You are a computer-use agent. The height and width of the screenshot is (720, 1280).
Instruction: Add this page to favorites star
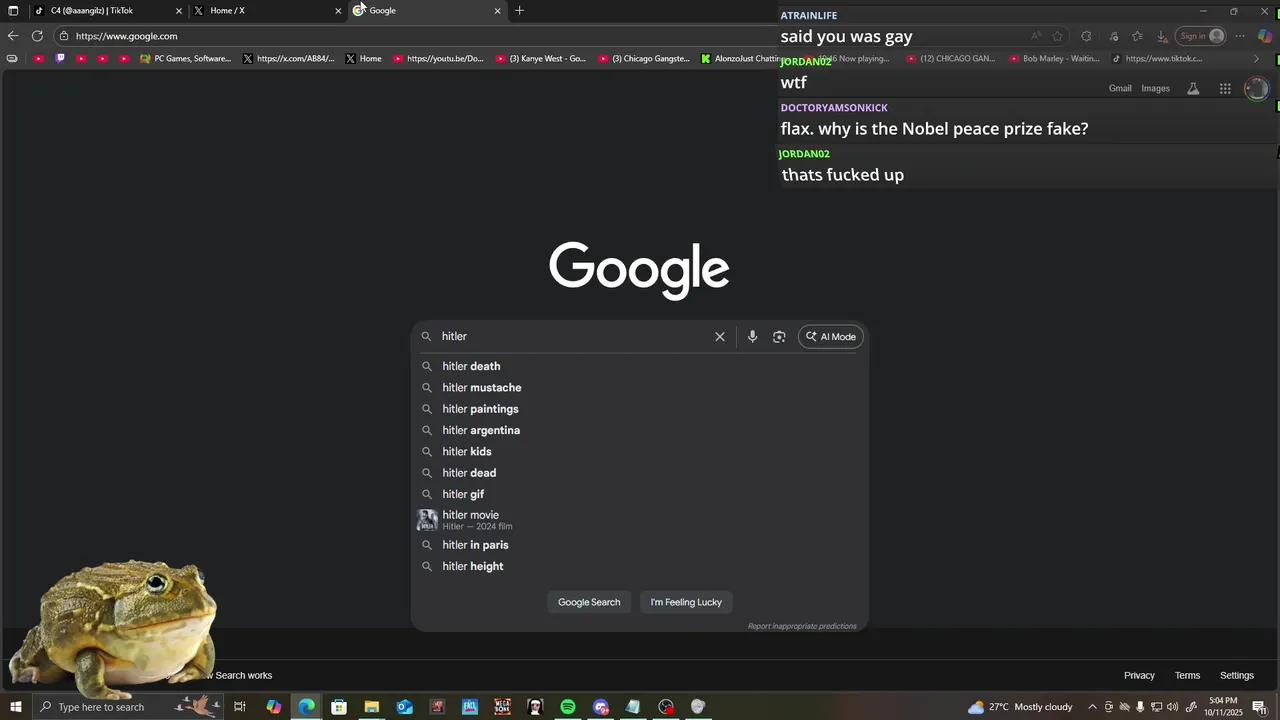(1057, 36)
